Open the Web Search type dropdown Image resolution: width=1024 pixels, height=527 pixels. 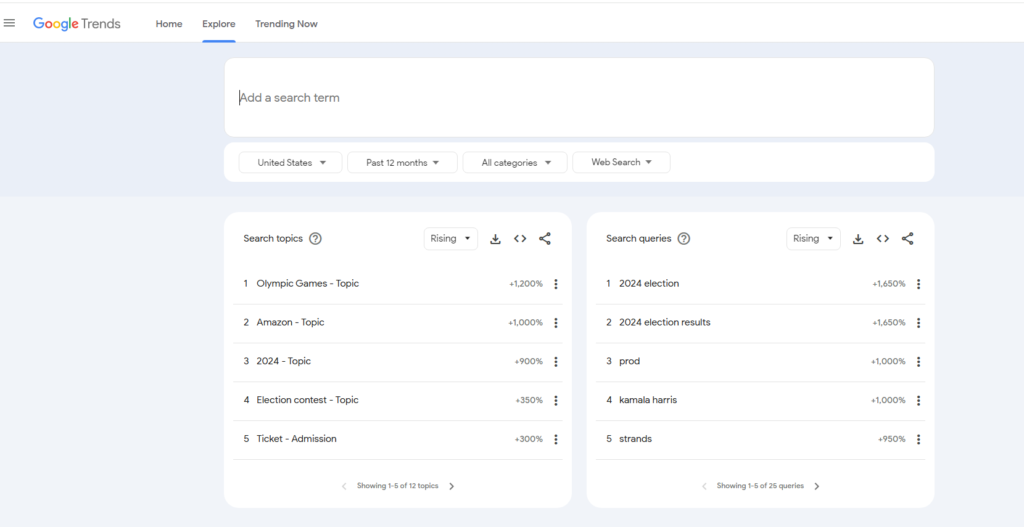621,163
